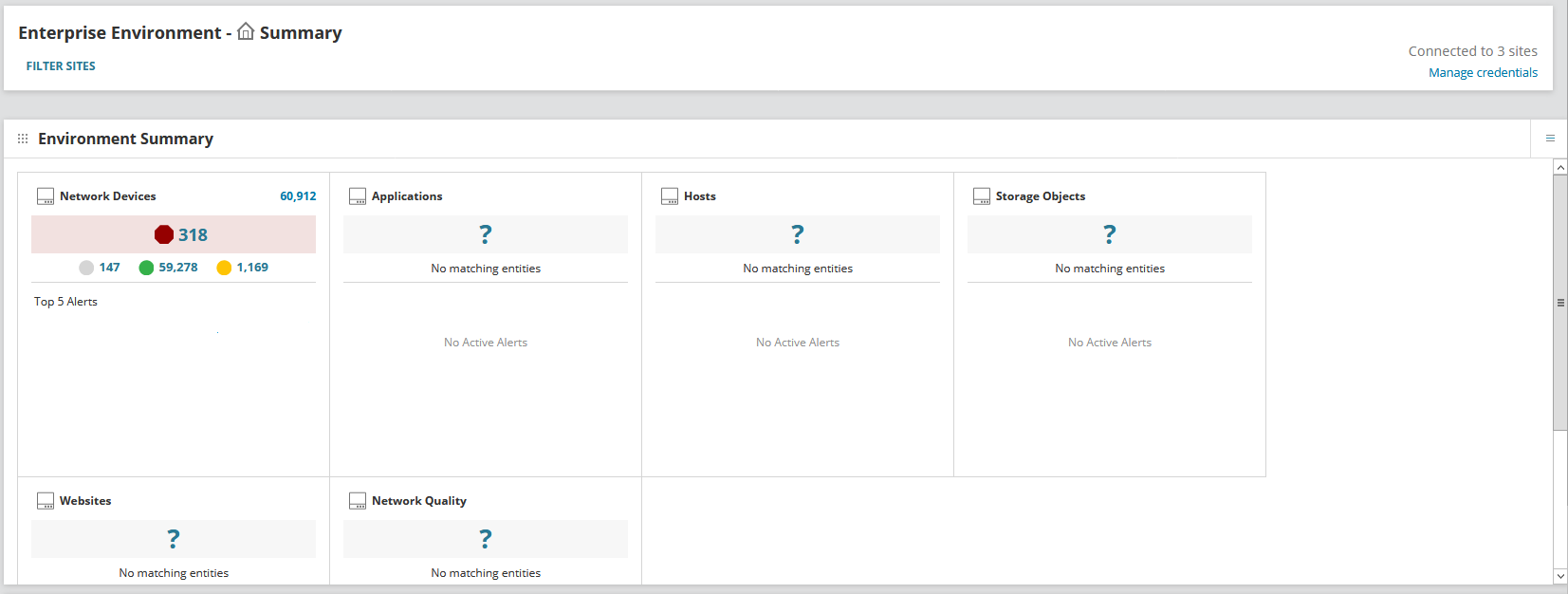The image size is (1568, 594).
Task: Open the 1,169 warning devices count
Action: point(252,268)
